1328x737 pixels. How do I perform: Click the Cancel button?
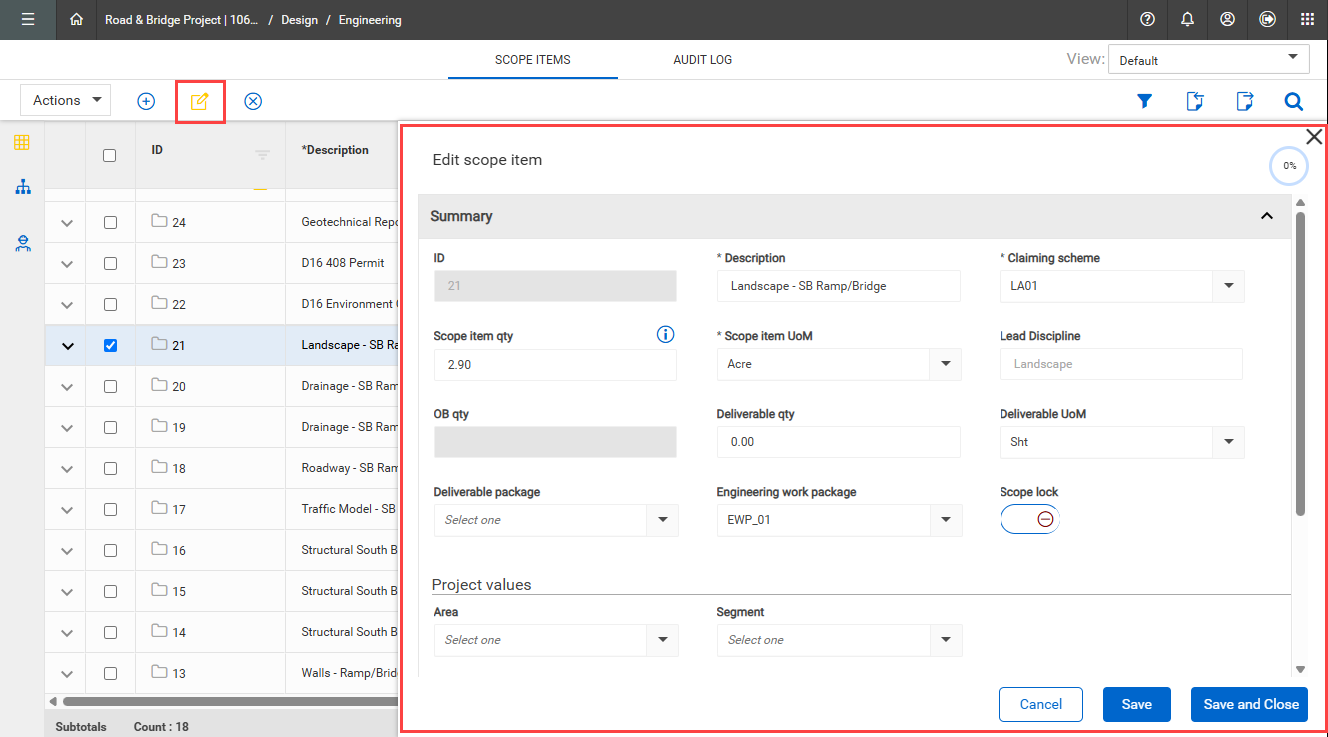click(1041, 704)
